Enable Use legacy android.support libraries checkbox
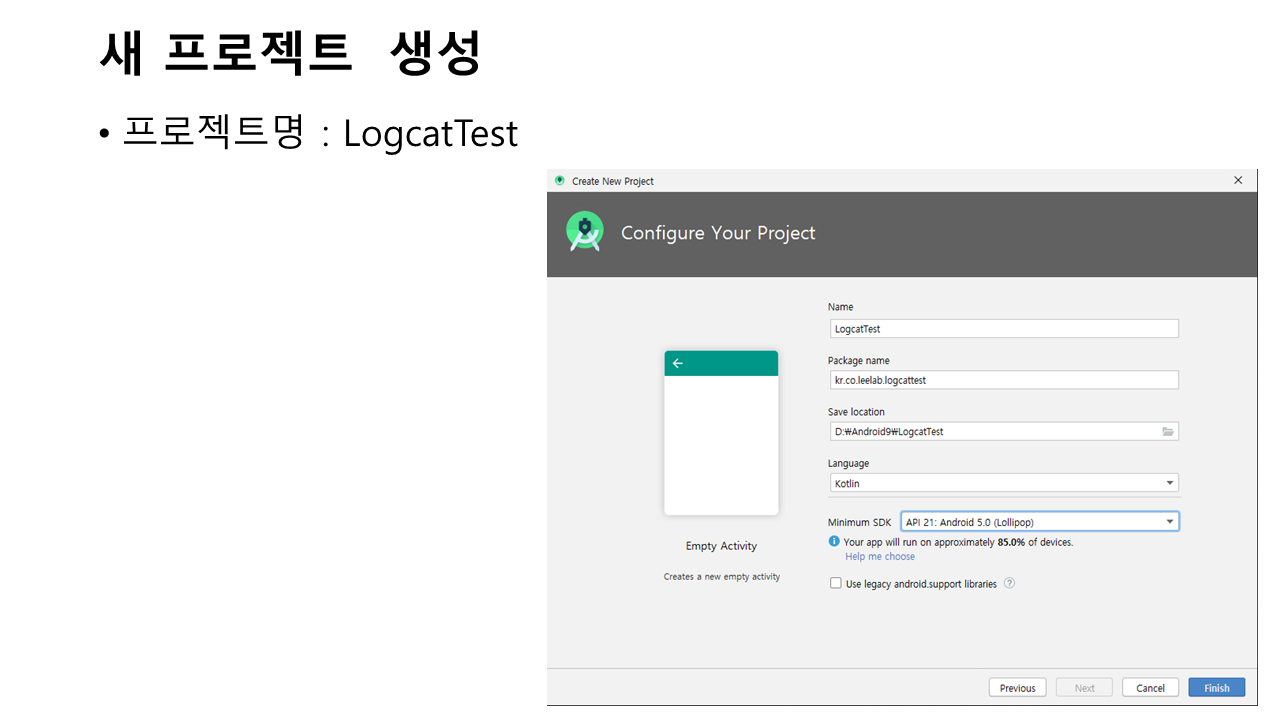The width and height of the screenshot is (1280, 720). (x=836, y=584)
